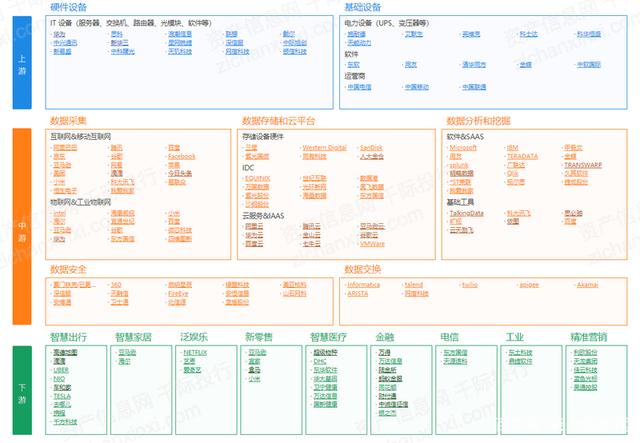Open the 中国移动 operator link
This screenshot has width=640, height=443.
[x=416, y=87]
